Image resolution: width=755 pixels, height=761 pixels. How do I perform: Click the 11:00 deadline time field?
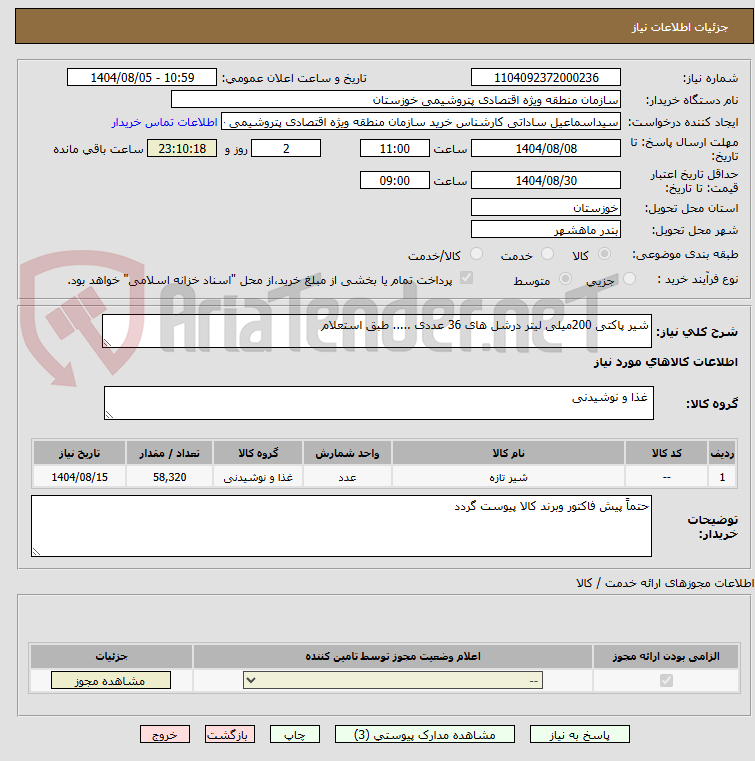pos(394,149)
